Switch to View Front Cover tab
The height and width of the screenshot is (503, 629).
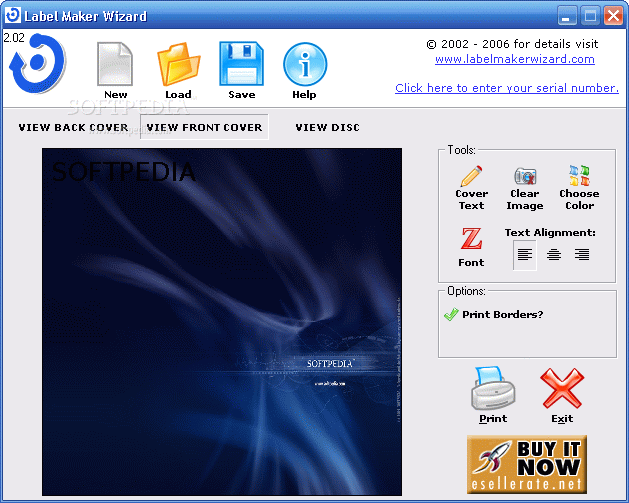[204, 127]
